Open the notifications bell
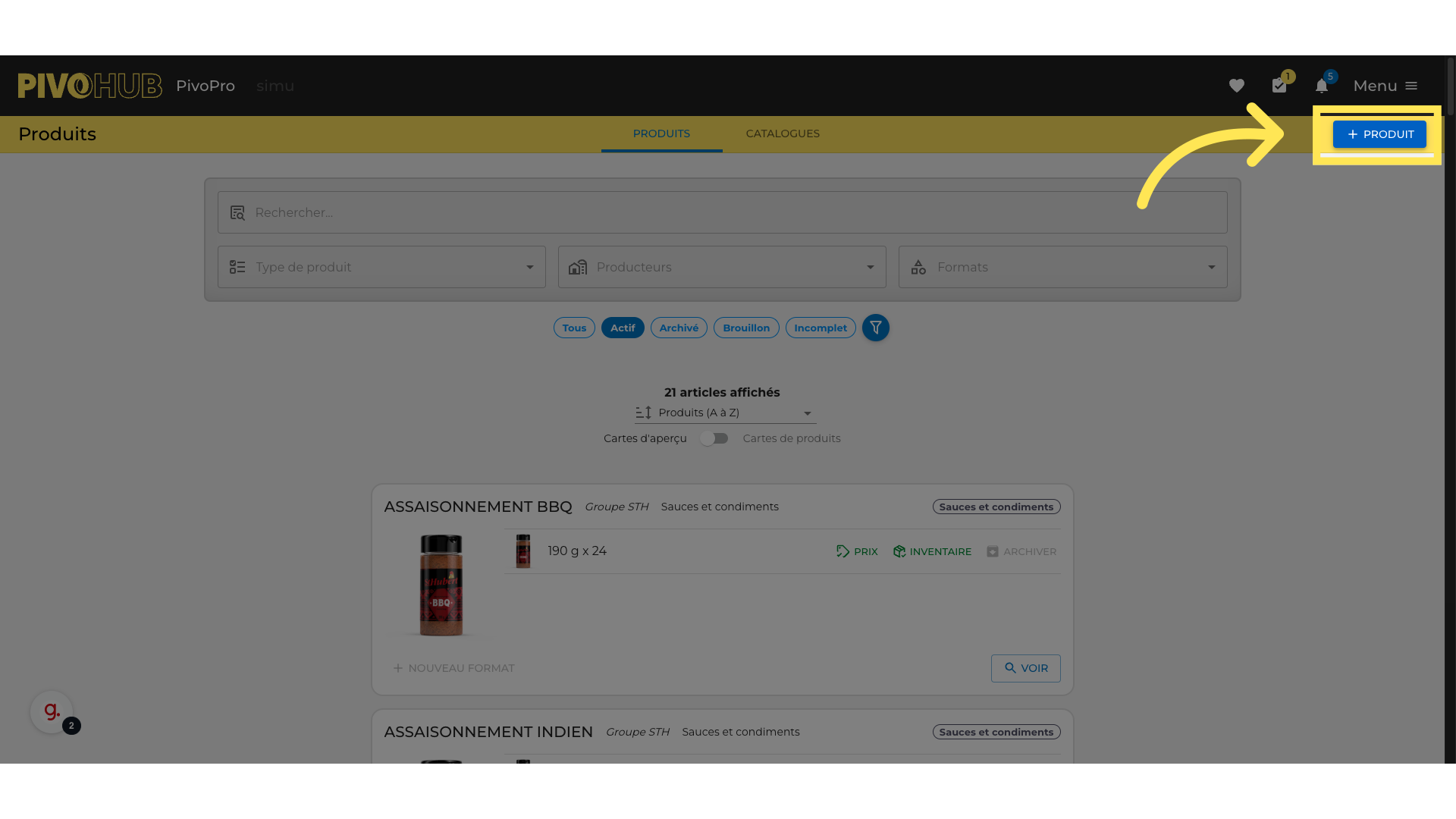1456x819 pixels. (1322, 86)
